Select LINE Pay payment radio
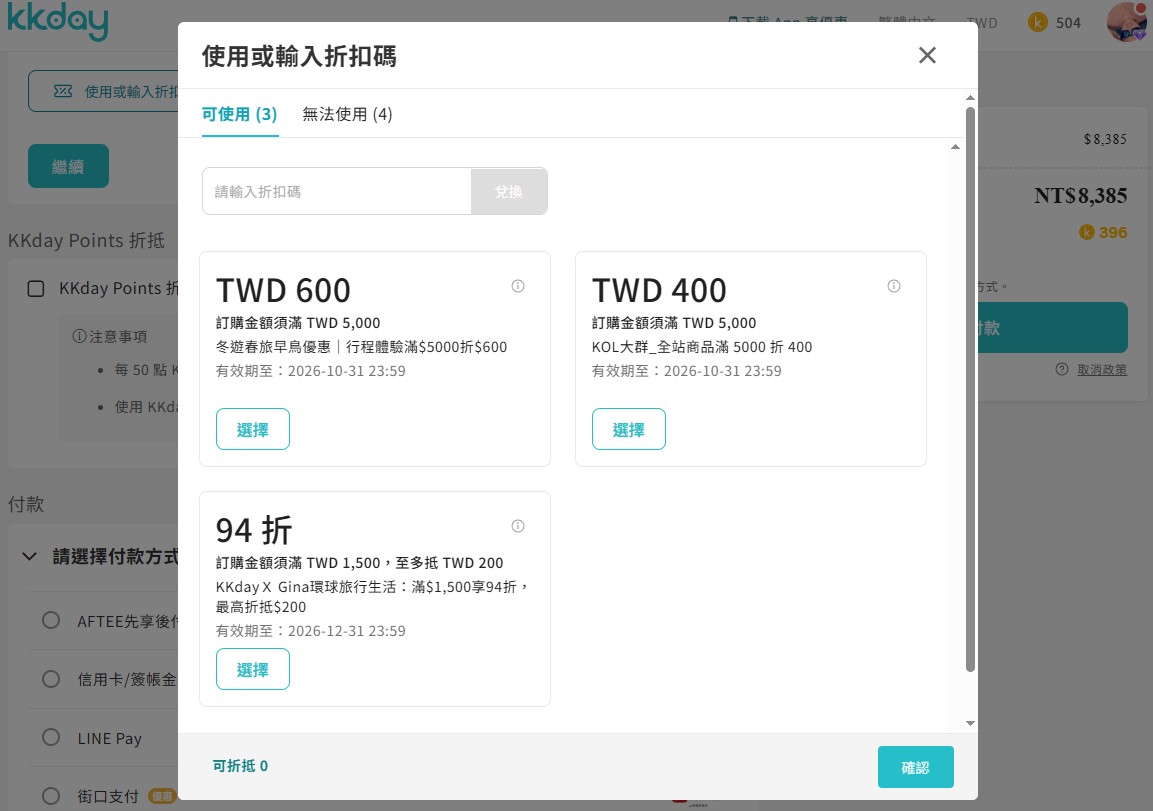Screen dimensions: 1153x811 (x=51, y=737)
